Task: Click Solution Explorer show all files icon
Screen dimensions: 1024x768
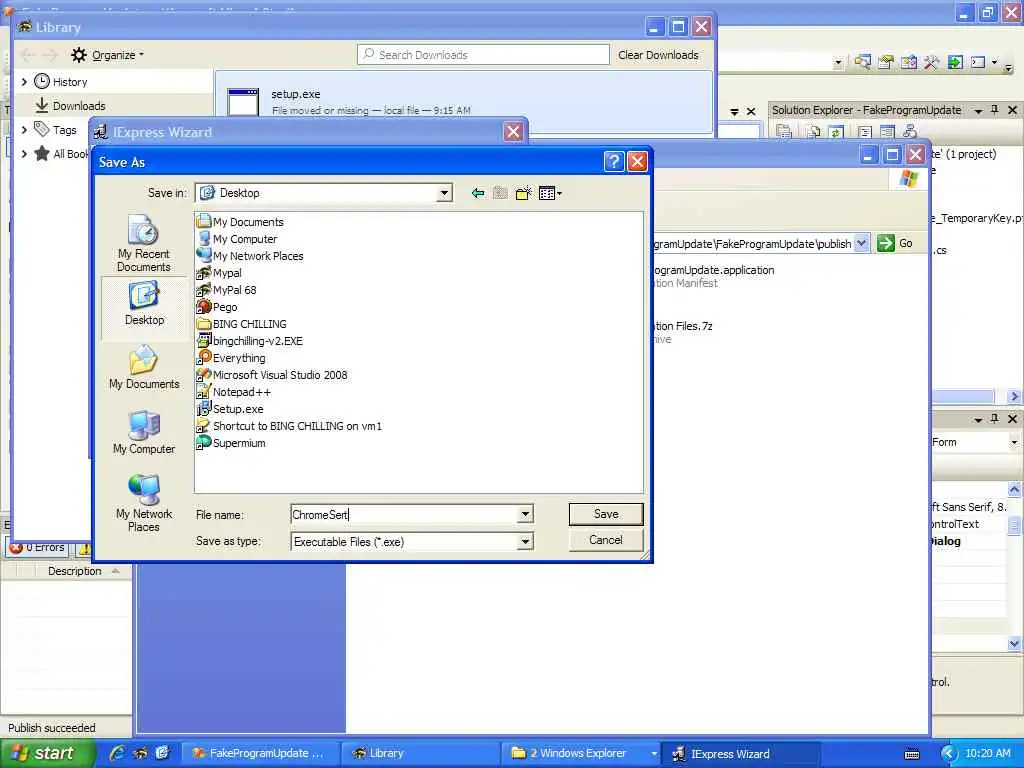Action: [813, 132]
